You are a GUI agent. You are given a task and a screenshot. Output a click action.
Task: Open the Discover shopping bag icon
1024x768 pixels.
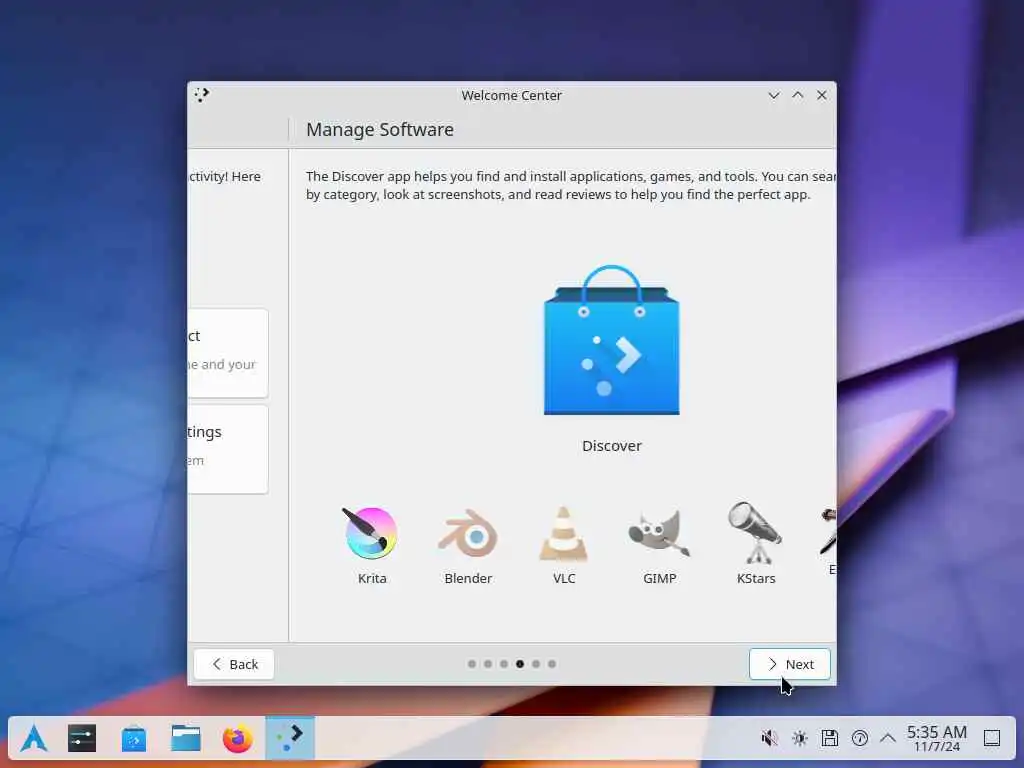coord(611,340)
